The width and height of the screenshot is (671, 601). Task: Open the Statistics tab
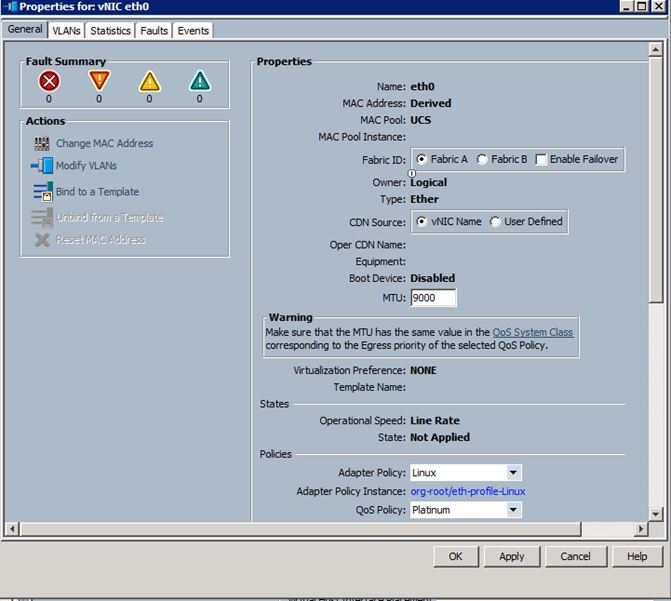click(110, 31)
